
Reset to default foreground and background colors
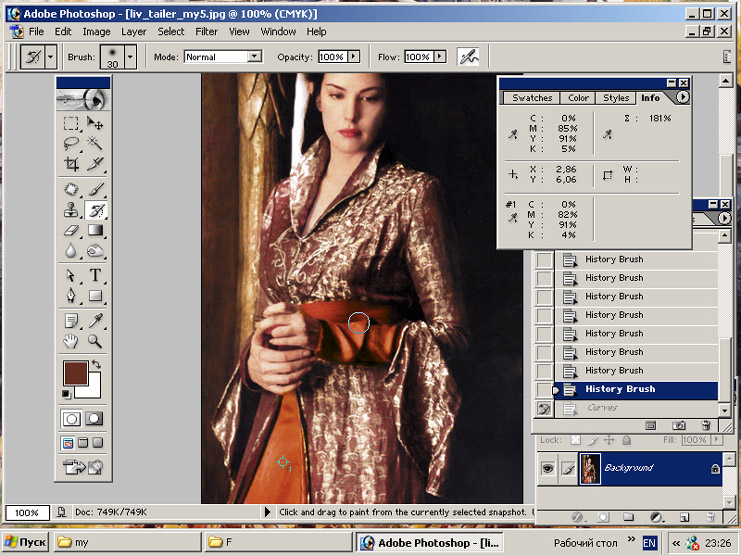coord(66,393)
